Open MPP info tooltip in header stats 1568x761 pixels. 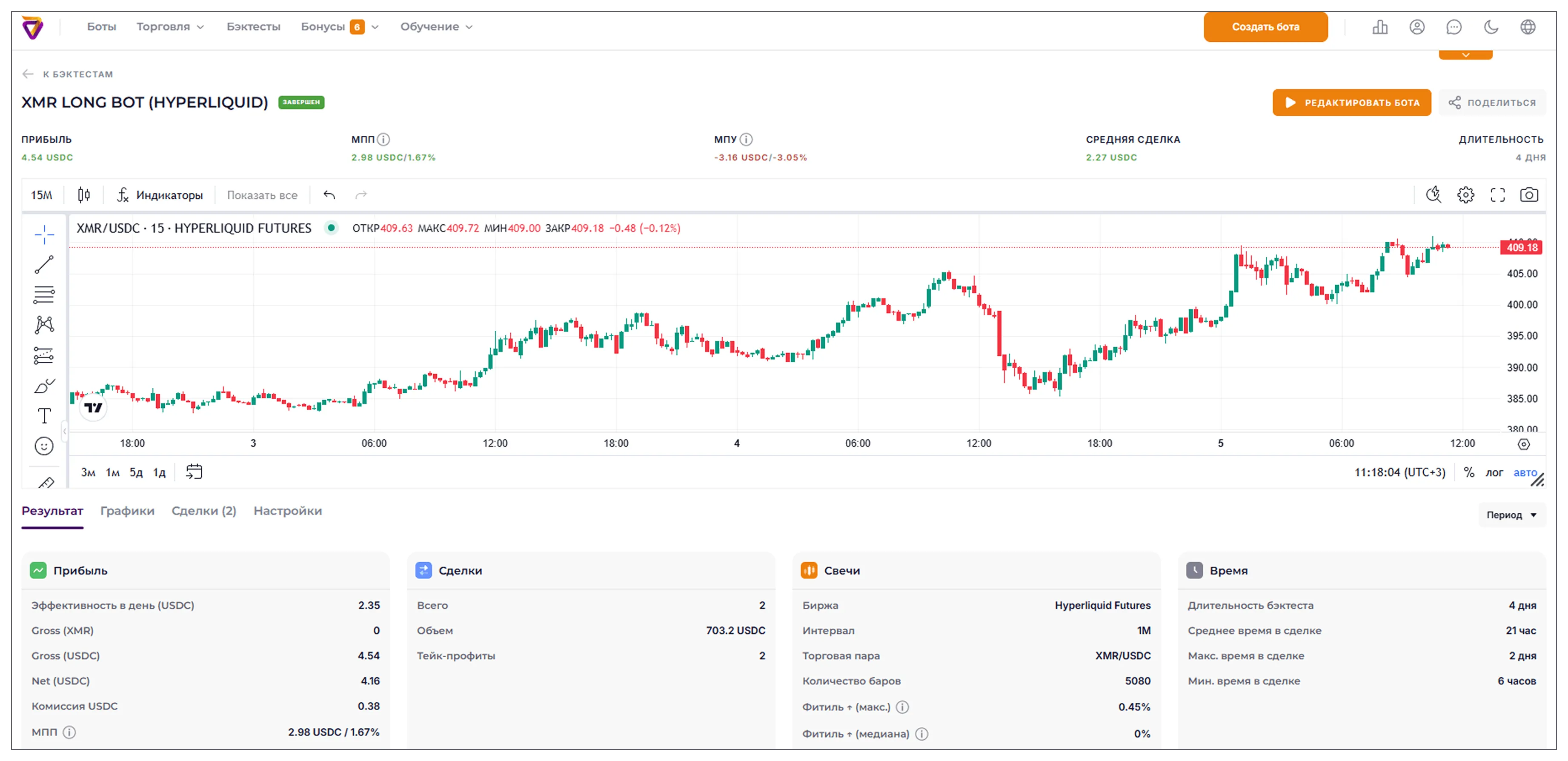click(383, 140)
